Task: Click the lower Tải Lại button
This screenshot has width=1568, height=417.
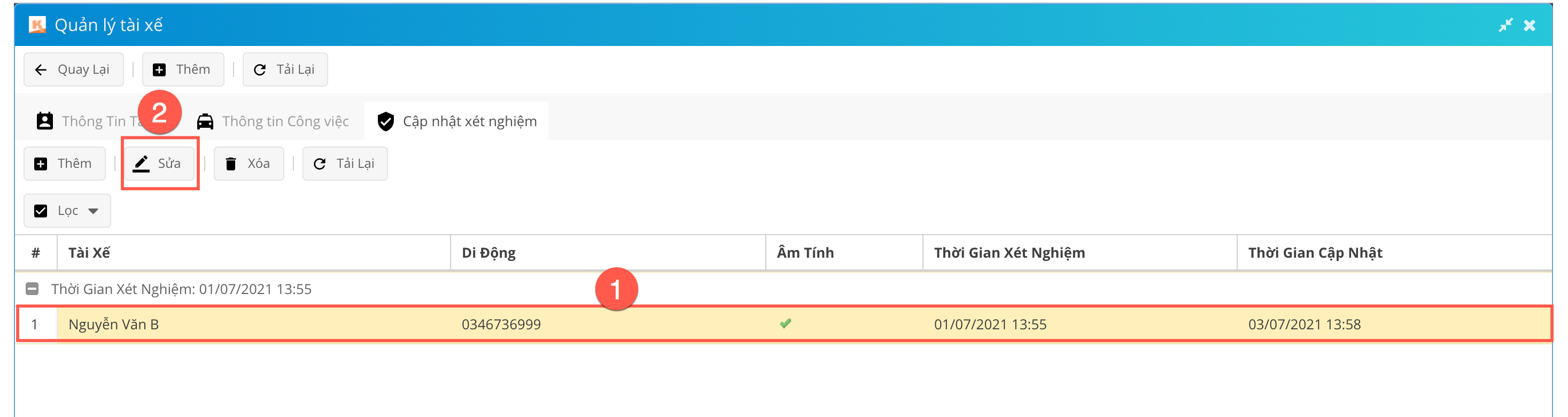Action: (345, 164)
